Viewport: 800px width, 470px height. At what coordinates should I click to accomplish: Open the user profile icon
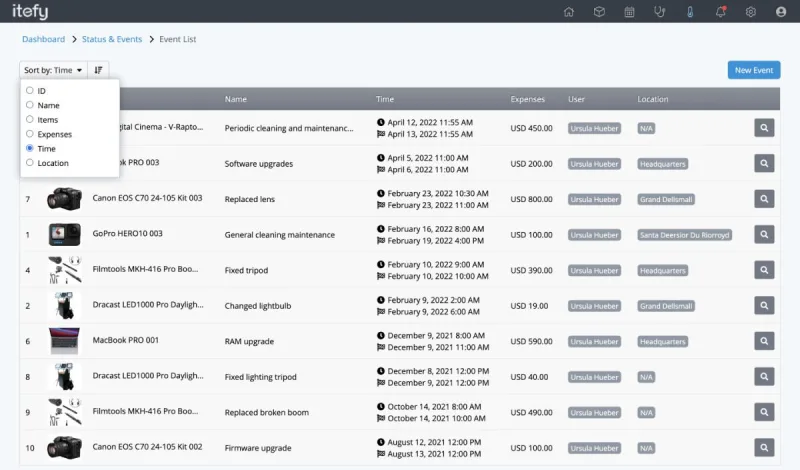tap(781, 12)
